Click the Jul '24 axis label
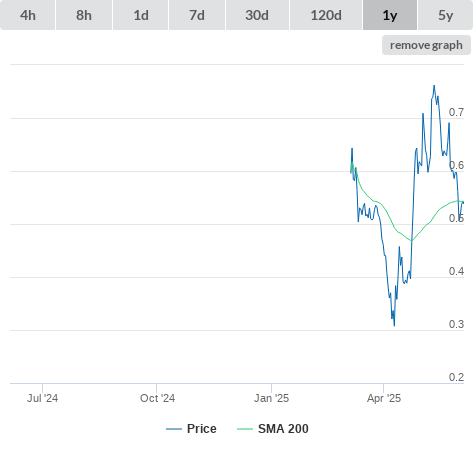Screen dimensions: 474x455 pyautogui.click(x=42, y=398)
